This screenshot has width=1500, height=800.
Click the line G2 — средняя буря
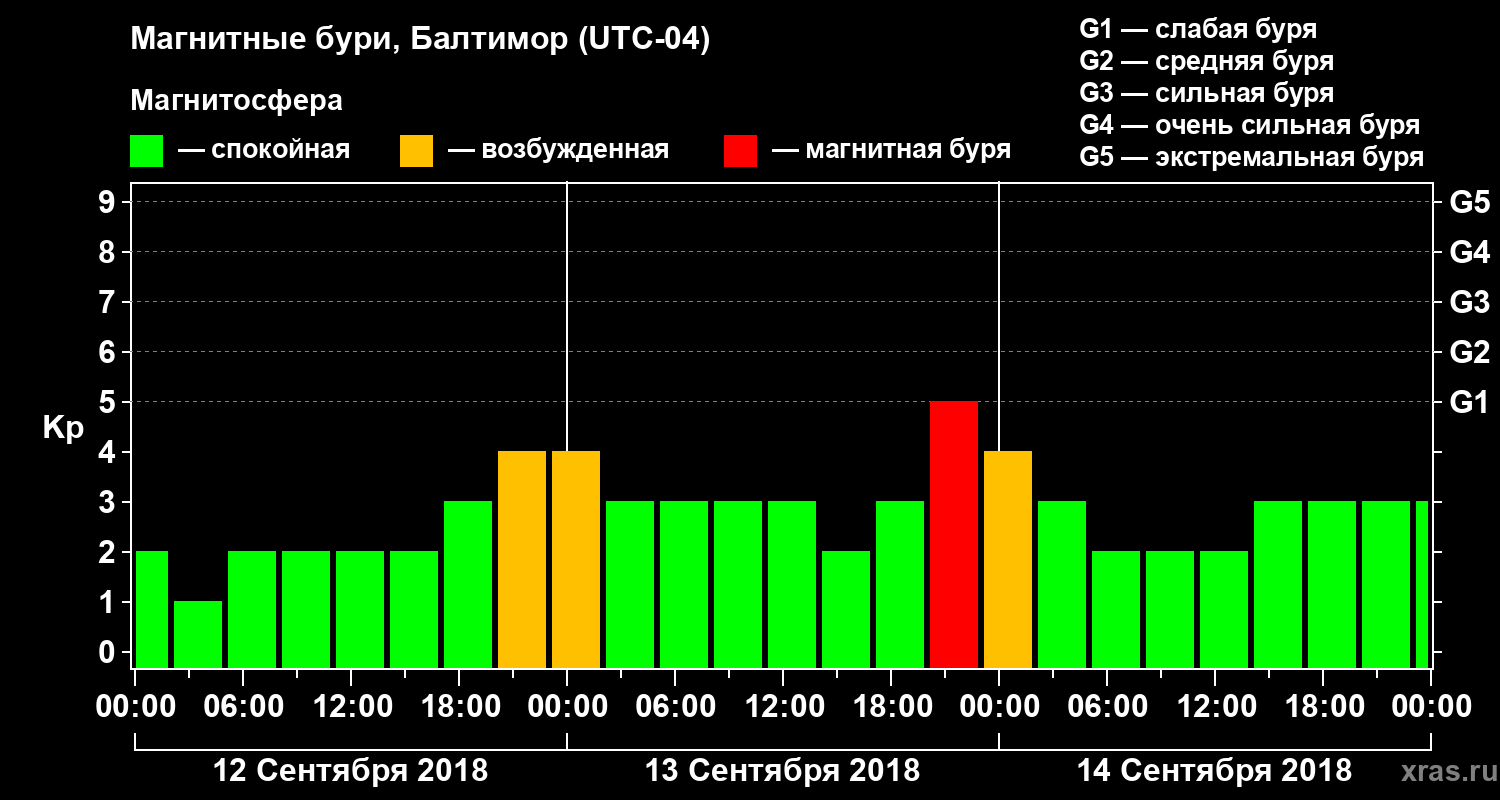point(1207,61)
